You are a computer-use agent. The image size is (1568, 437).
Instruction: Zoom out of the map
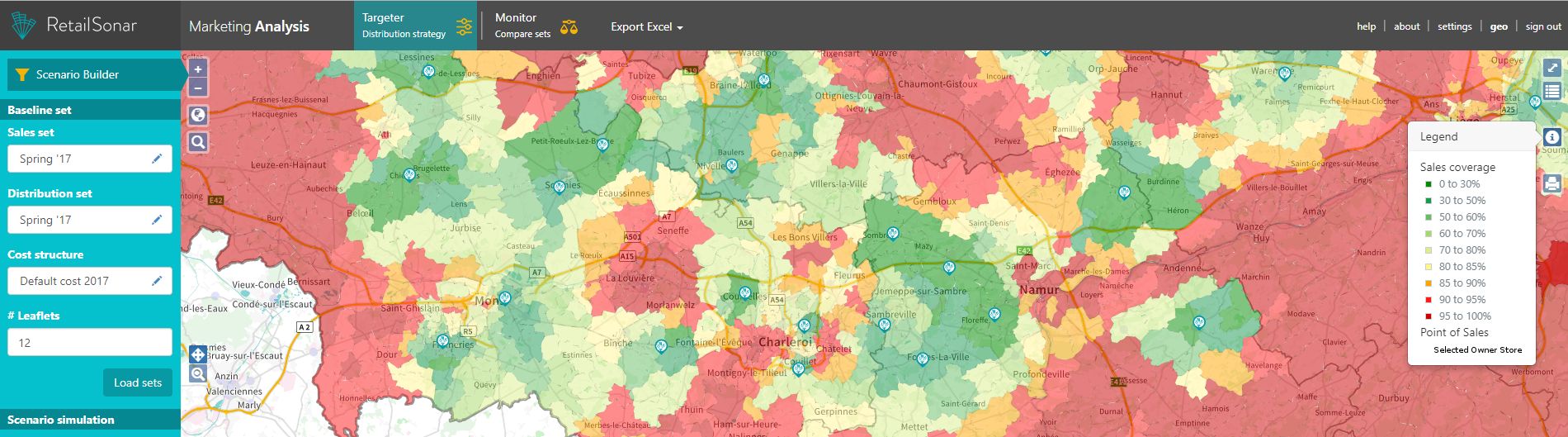(198, 88)
